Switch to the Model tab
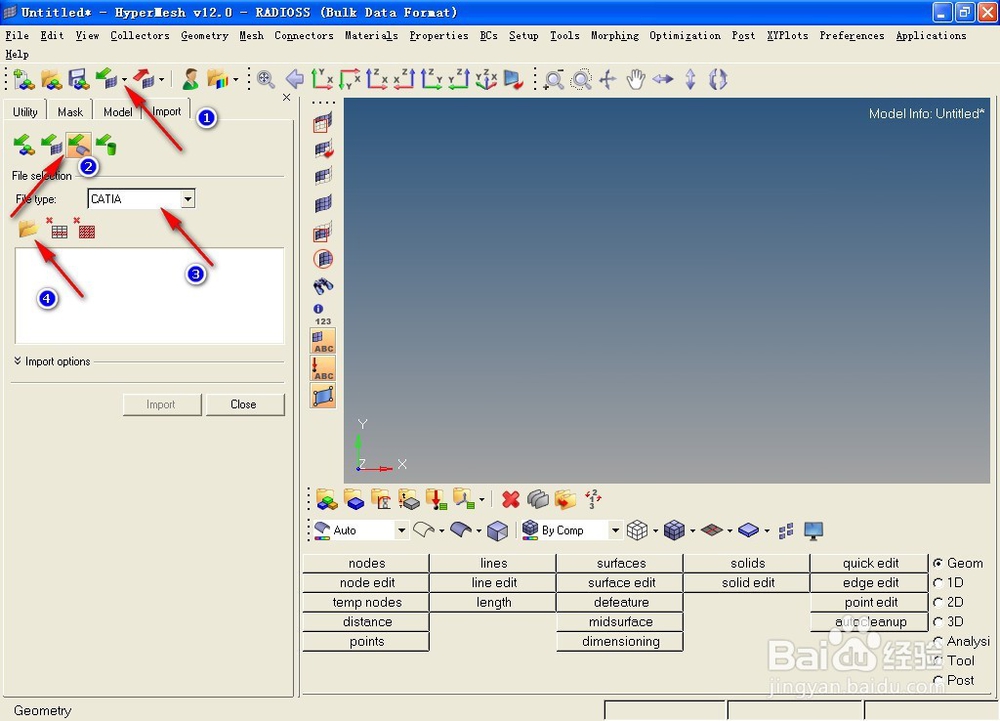Screen dimensions: 1000x721 pyautogui.click(x=118, y=112)
